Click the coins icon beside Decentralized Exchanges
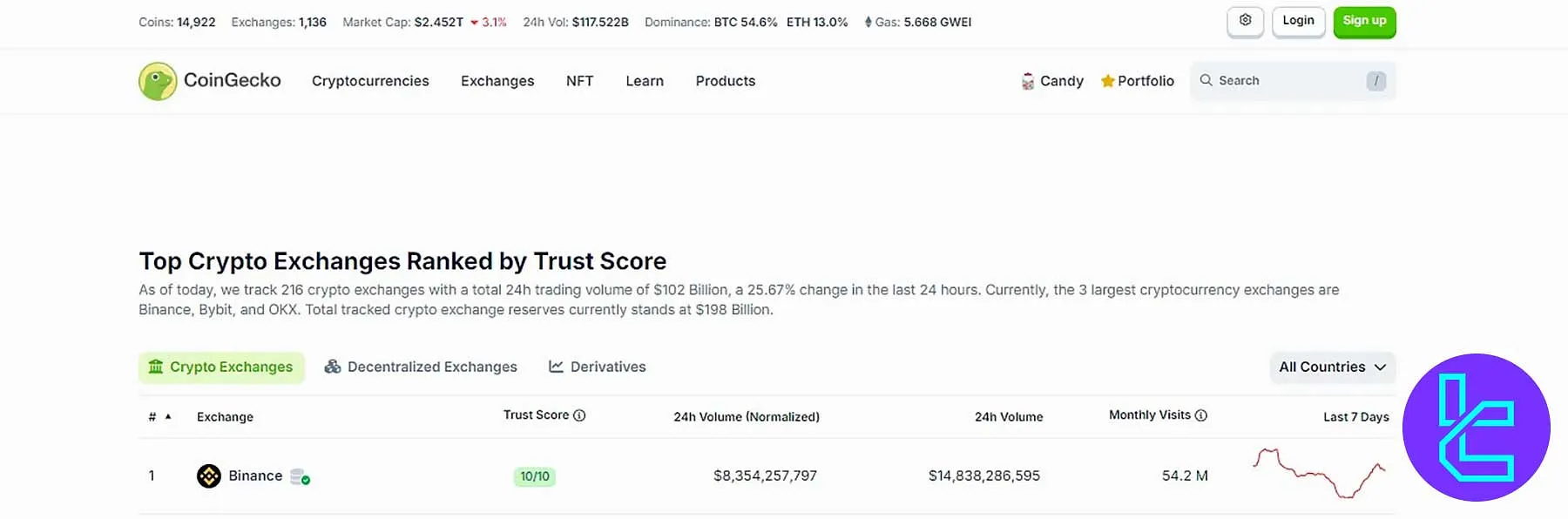Image resolution: width=1568 pixels, height=519 pixels. [332, 366]
